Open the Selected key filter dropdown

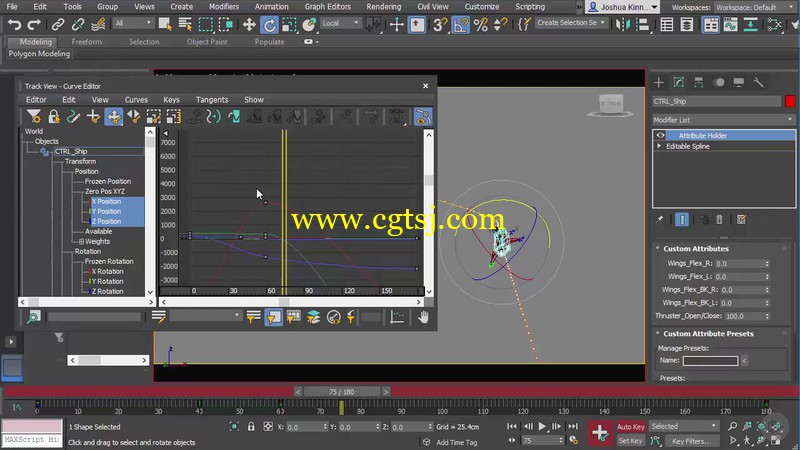(683, 426)
